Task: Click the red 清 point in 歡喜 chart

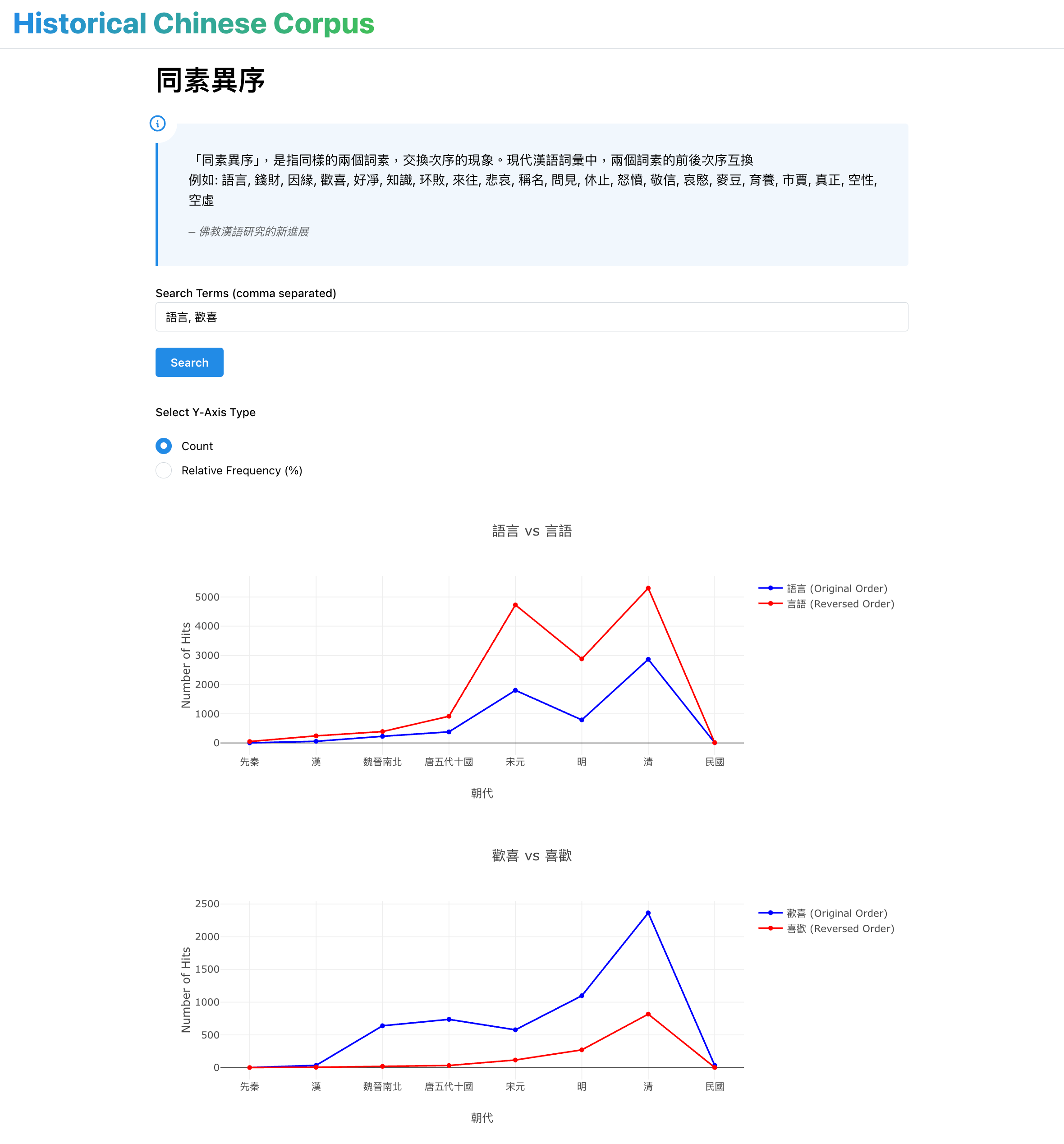Action: [x=648, y=1014]
